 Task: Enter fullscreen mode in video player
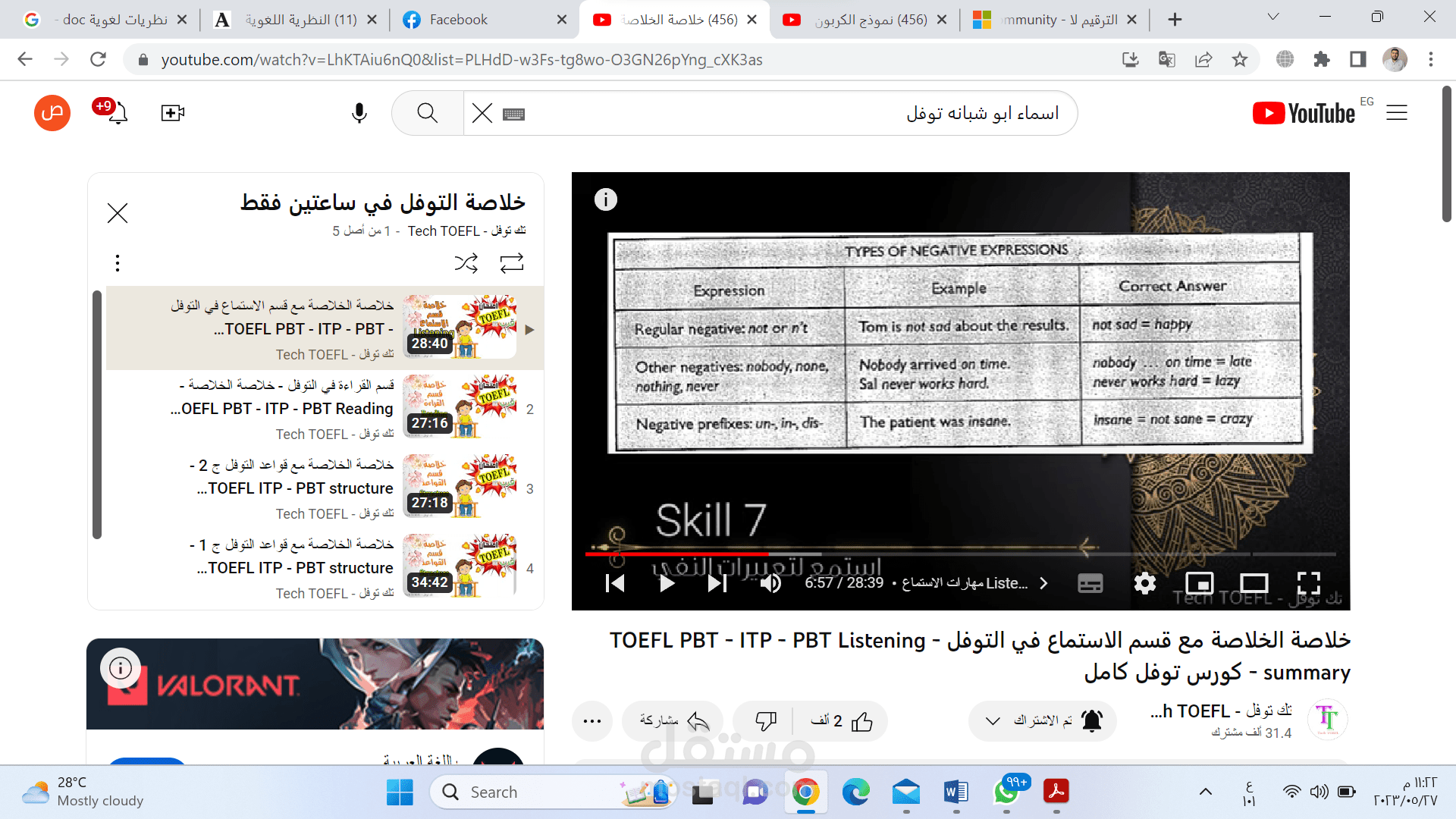1308,583
